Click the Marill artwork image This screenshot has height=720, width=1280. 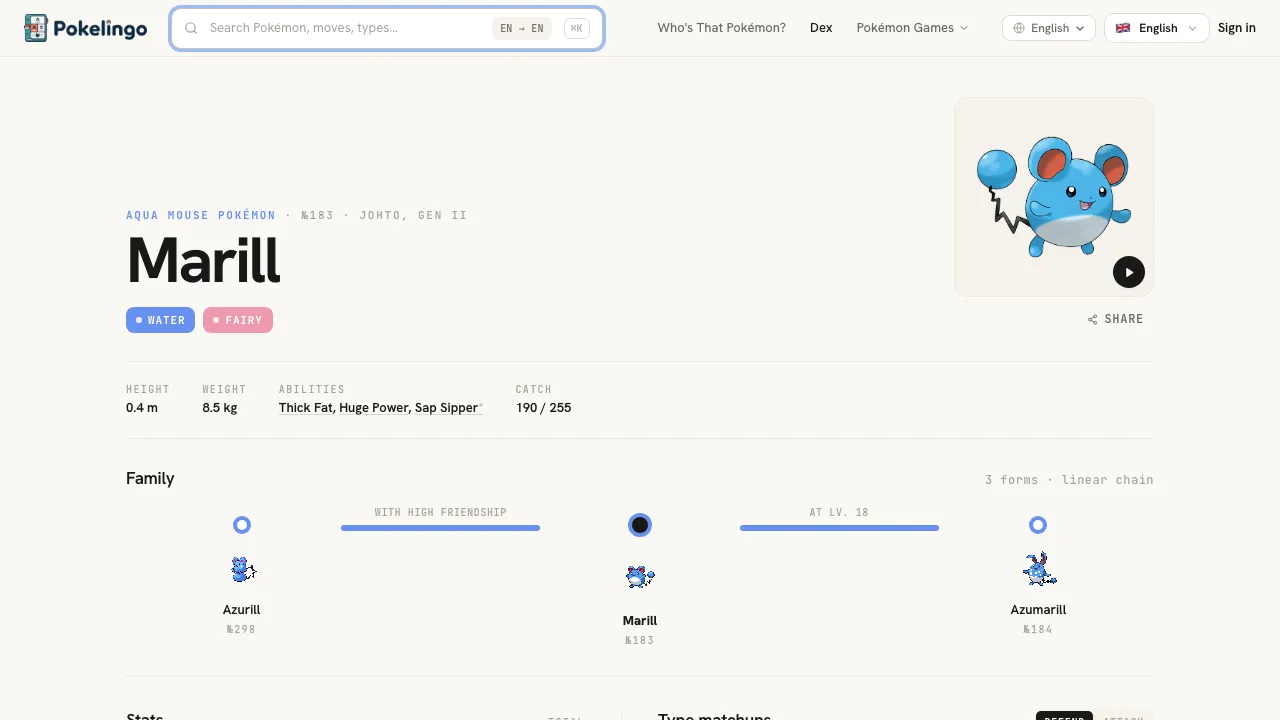[1054, 197]
